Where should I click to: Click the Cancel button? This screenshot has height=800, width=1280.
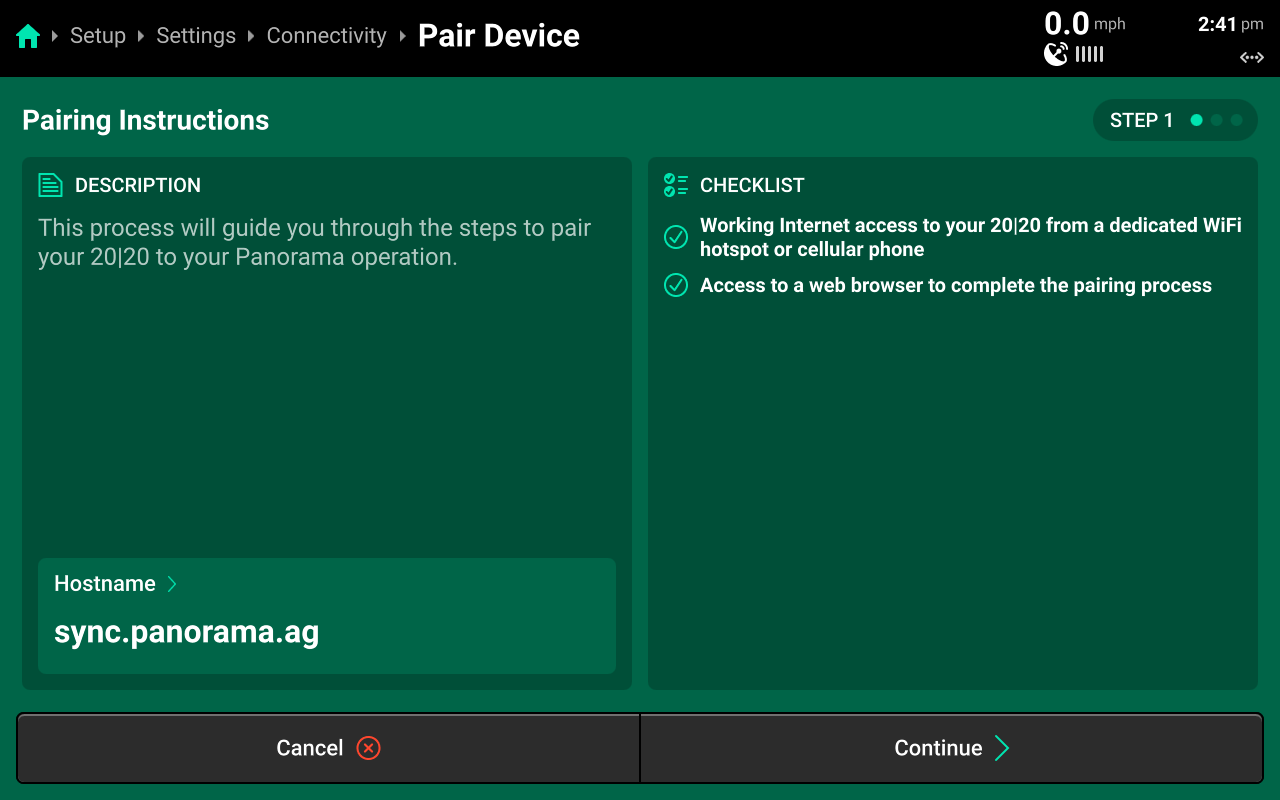328,748
